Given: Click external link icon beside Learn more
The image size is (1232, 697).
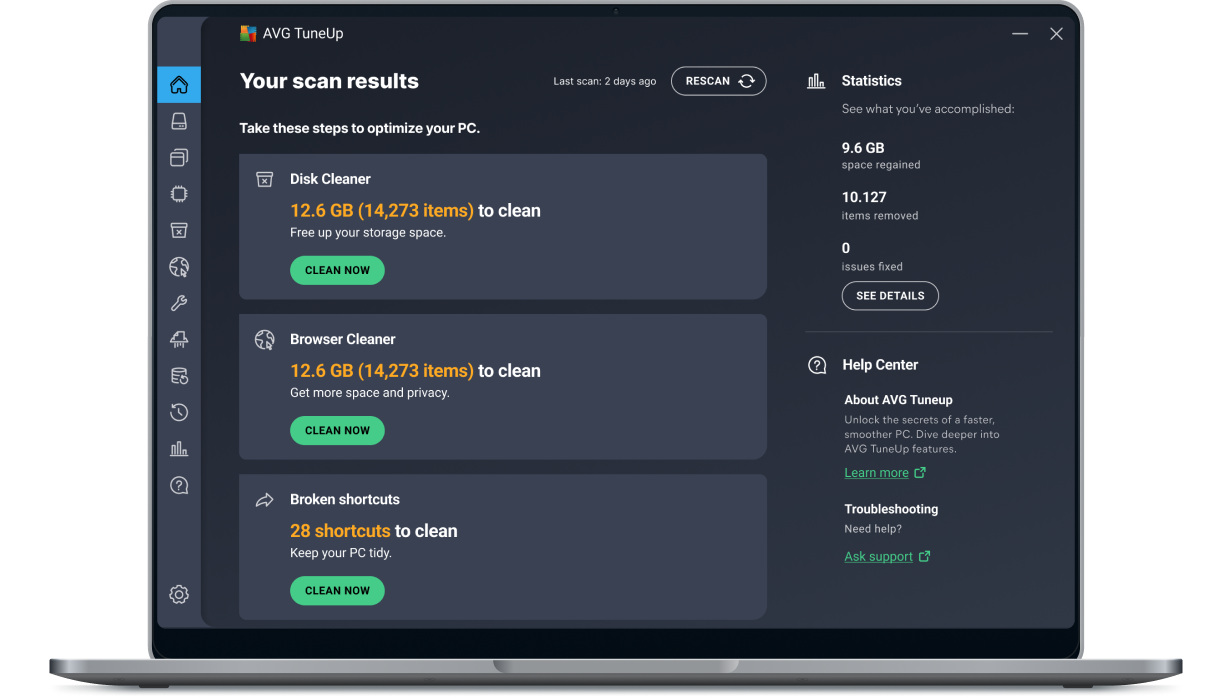Looking at the screenshot, I should click(x=920, y=473).
